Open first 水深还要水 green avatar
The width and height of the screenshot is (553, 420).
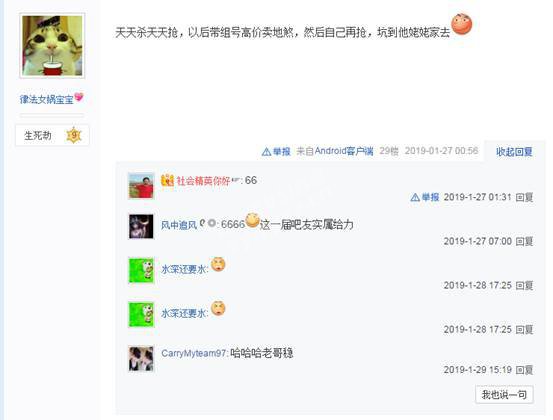coord(141,270)
